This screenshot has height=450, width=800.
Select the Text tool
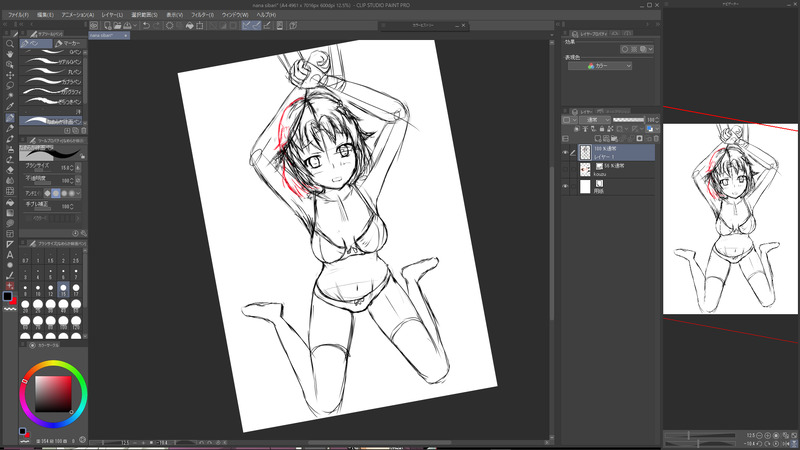pos(9,254)
